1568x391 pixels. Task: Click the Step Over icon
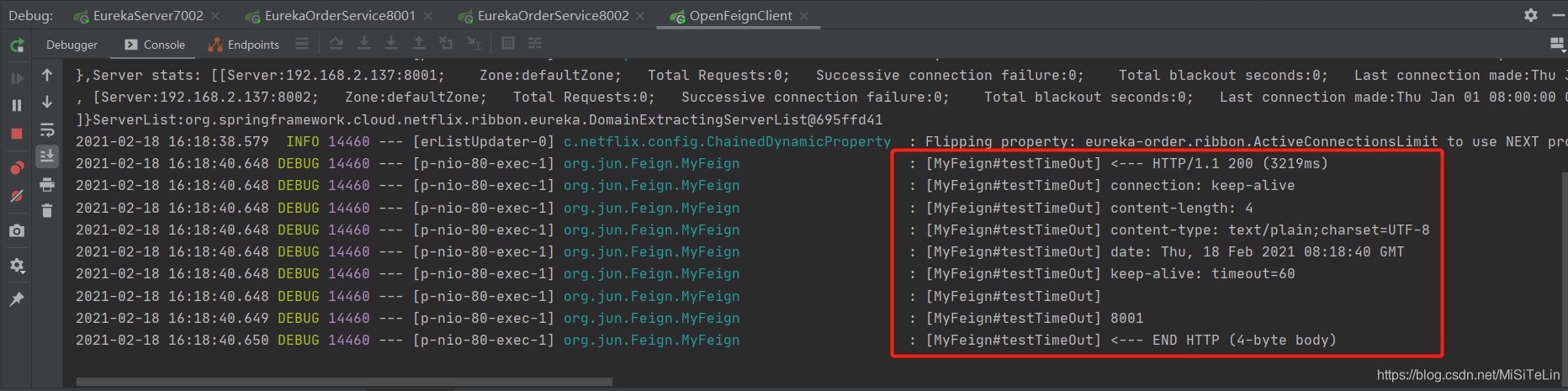(x=364, y=44)
